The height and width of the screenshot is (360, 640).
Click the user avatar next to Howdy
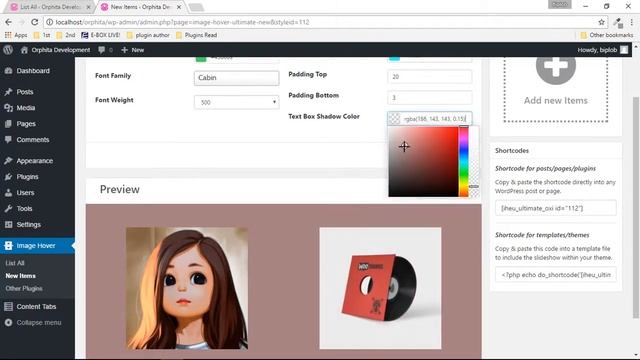pos(624,50)
